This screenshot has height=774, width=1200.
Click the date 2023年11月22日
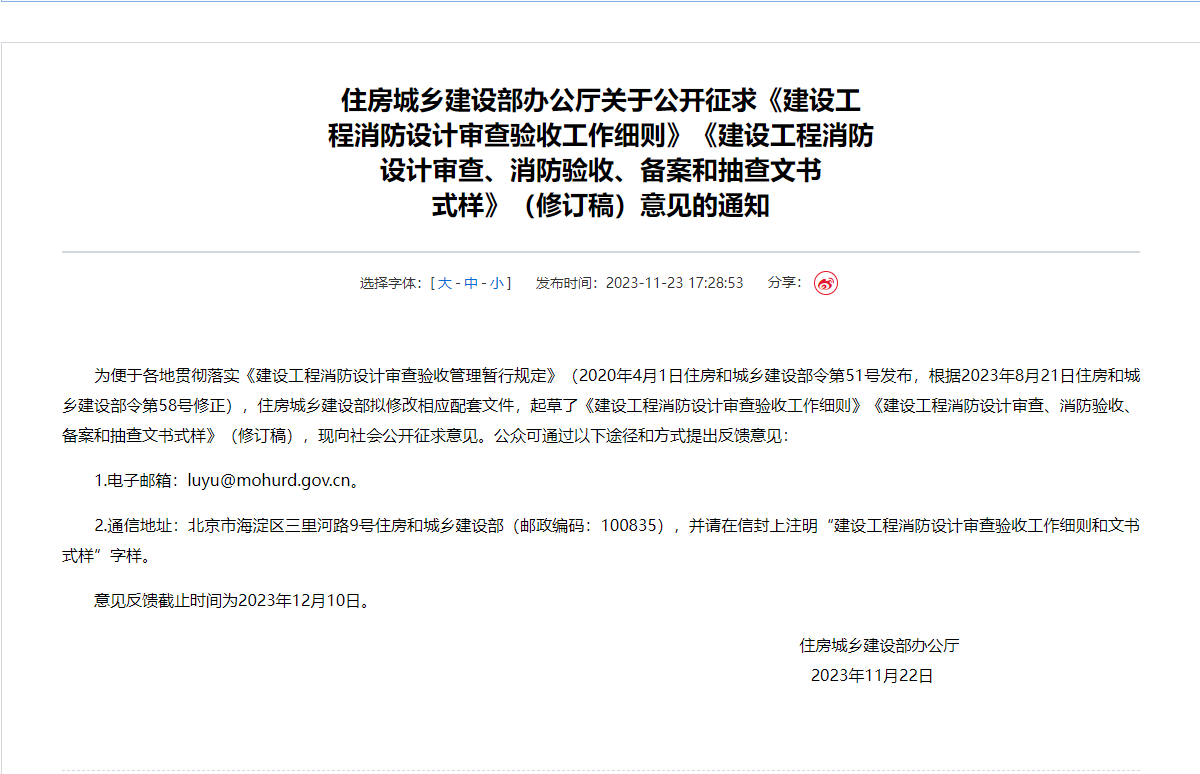coord(871,676)
